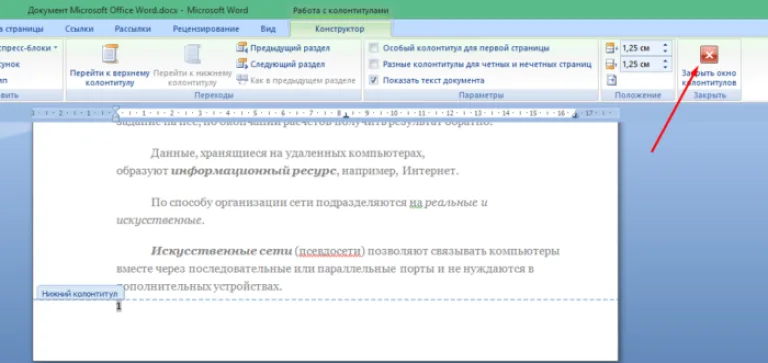Open the Вид tab
The width and height of the screenshot is (768, 363).
[268, 29]
